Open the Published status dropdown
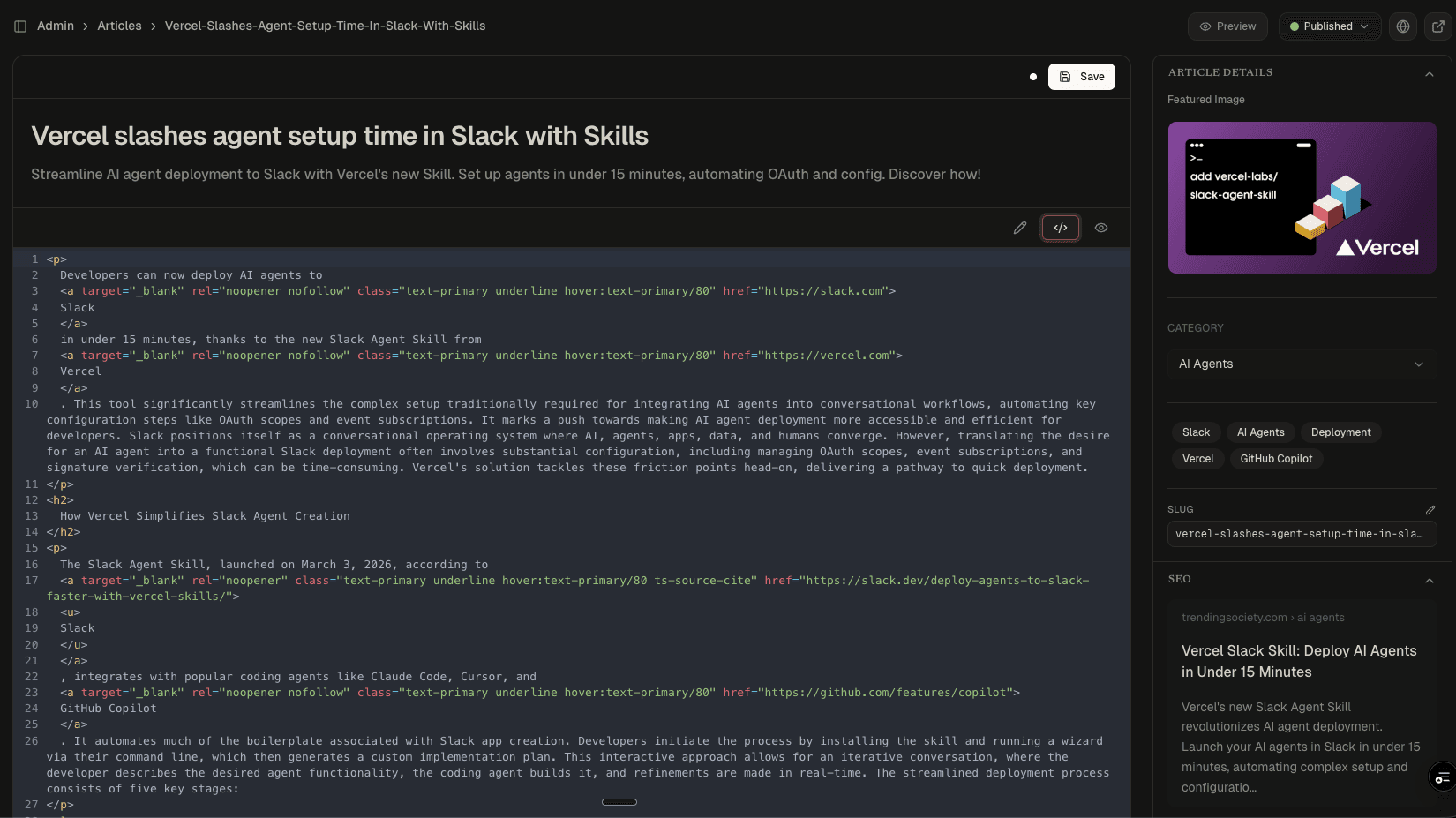This screenshot has width=1456, height=818. click(1330, 26)
